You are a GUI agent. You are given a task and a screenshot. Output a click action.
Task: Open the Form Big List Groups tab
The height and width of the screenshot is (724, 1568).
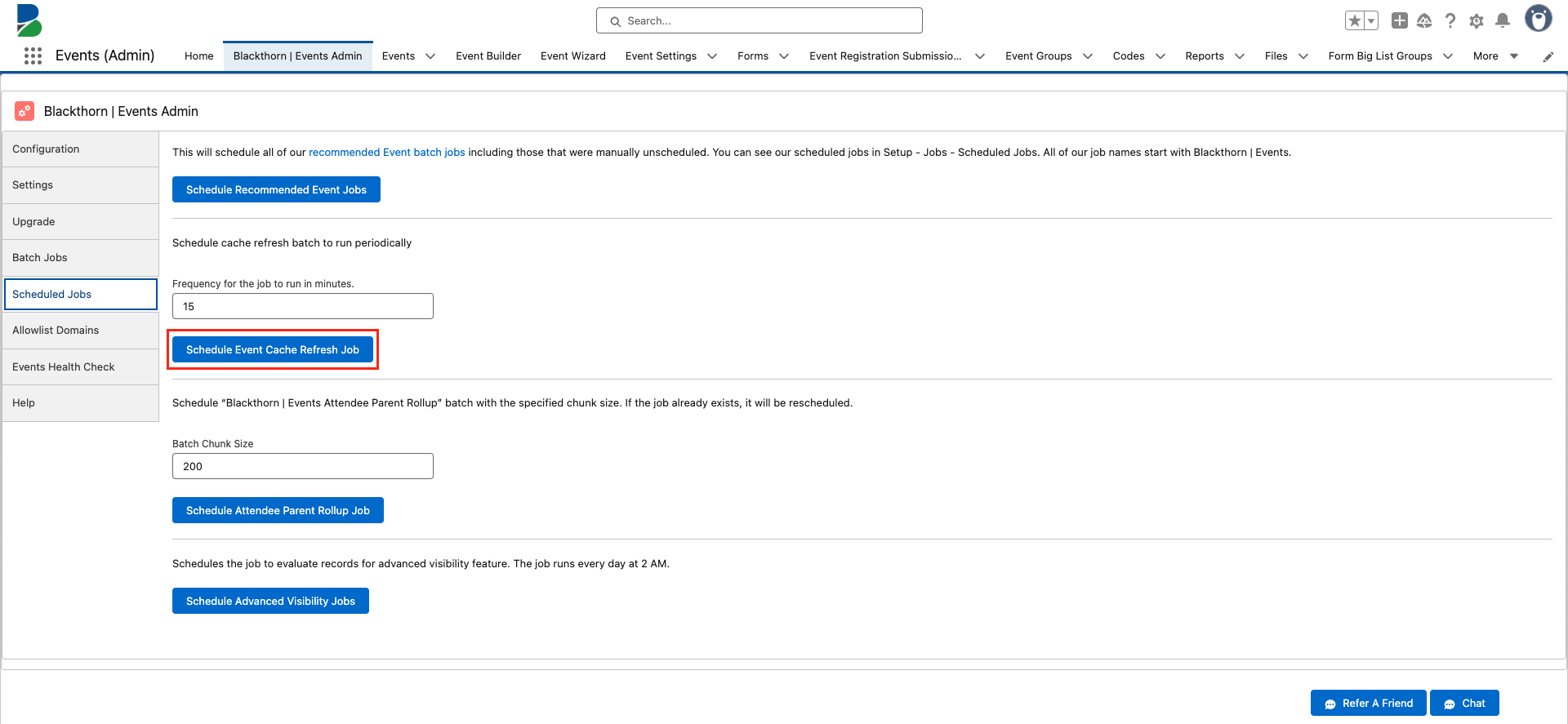point(1380,56)
